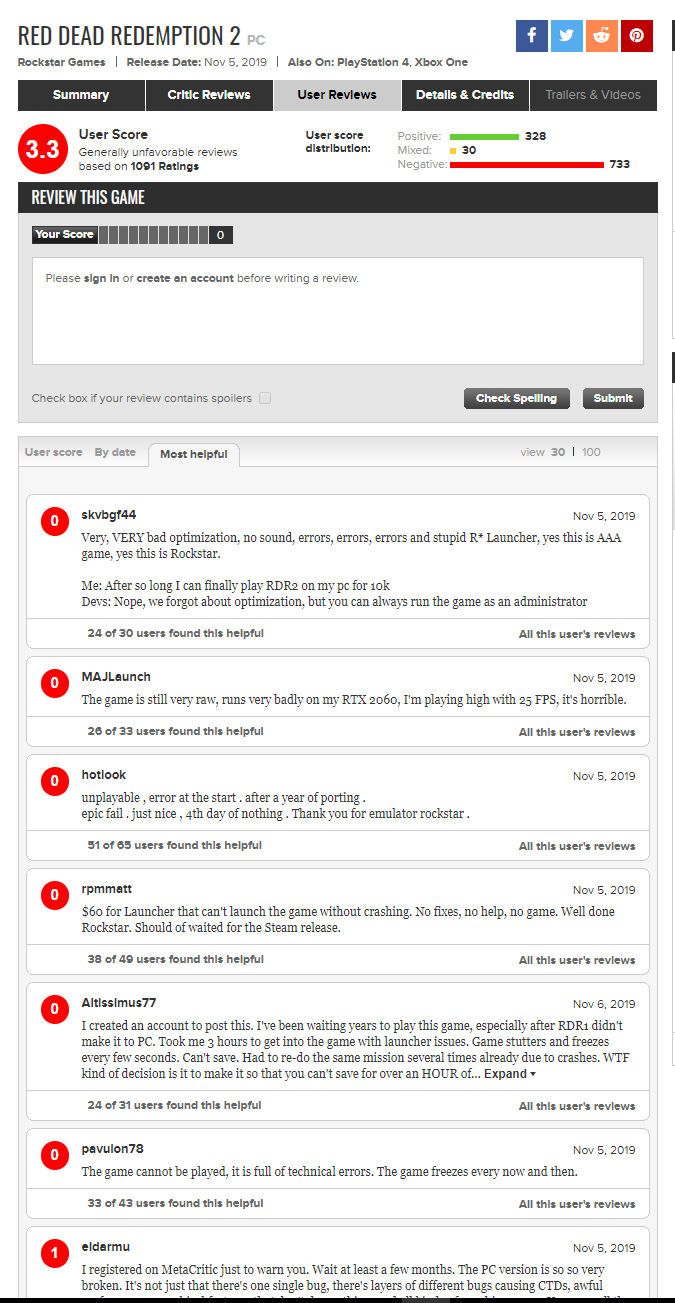Open eldarmu's user profile
The image size is (675, 1303).
click(x=105, y=1247)
